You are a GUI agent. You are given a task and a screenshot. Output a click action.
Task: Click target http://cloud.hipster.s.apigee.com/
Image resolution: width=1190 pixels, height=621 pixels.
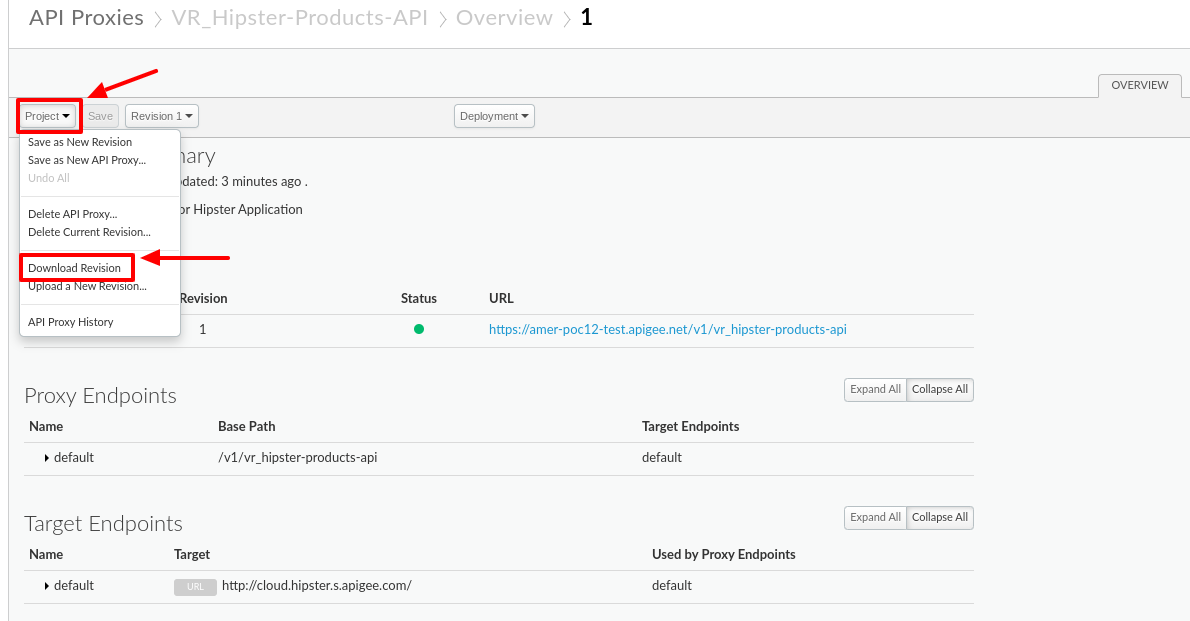tap(316, 586)
